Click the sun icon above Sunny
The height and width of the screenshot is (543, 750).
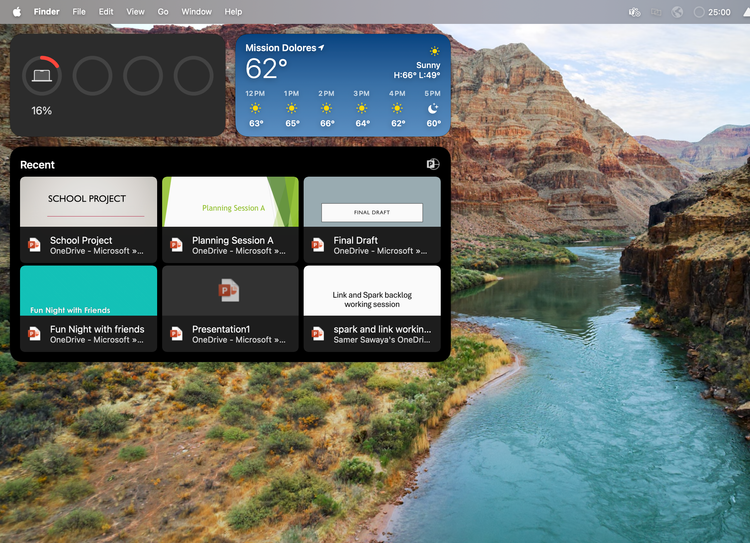434,51
